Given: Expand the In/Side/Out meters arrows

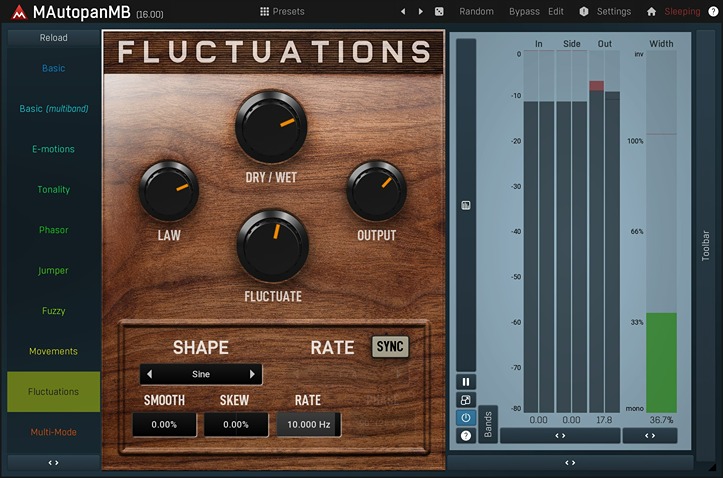Looking at the screenshot, I should tap(560, 436).
